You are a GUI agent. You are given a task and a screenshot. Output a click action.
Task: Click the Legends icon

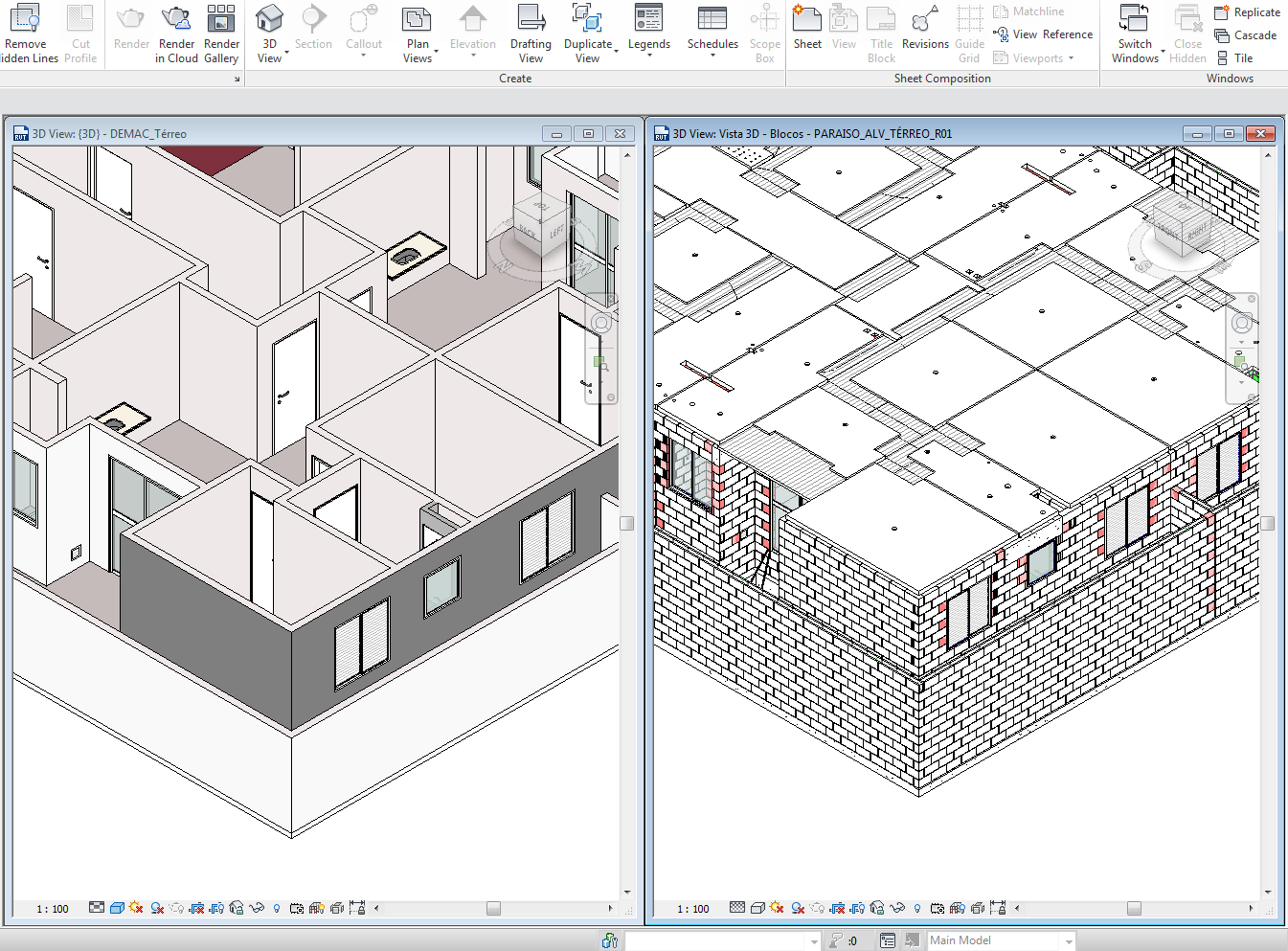pyautogui.click(x=649, y=19)
